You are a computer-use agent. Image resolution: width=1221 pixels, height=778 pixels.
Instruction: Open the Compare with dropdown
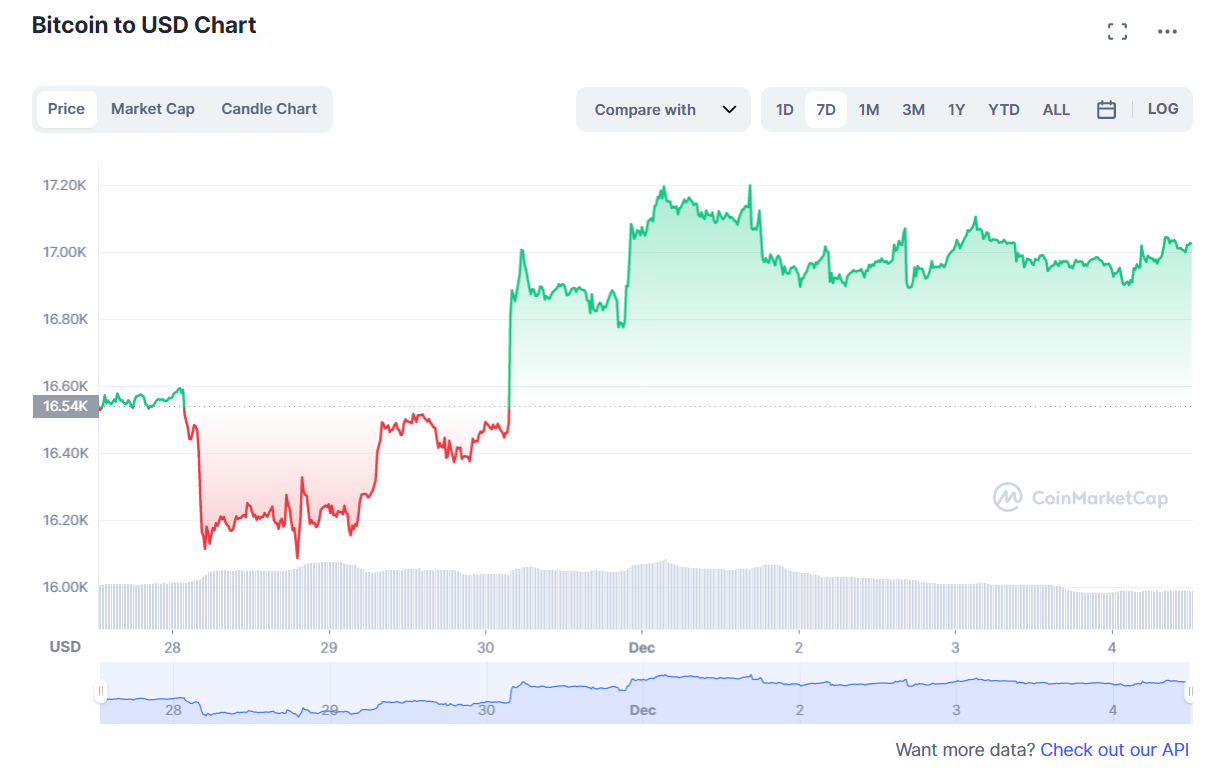(644, 109)
